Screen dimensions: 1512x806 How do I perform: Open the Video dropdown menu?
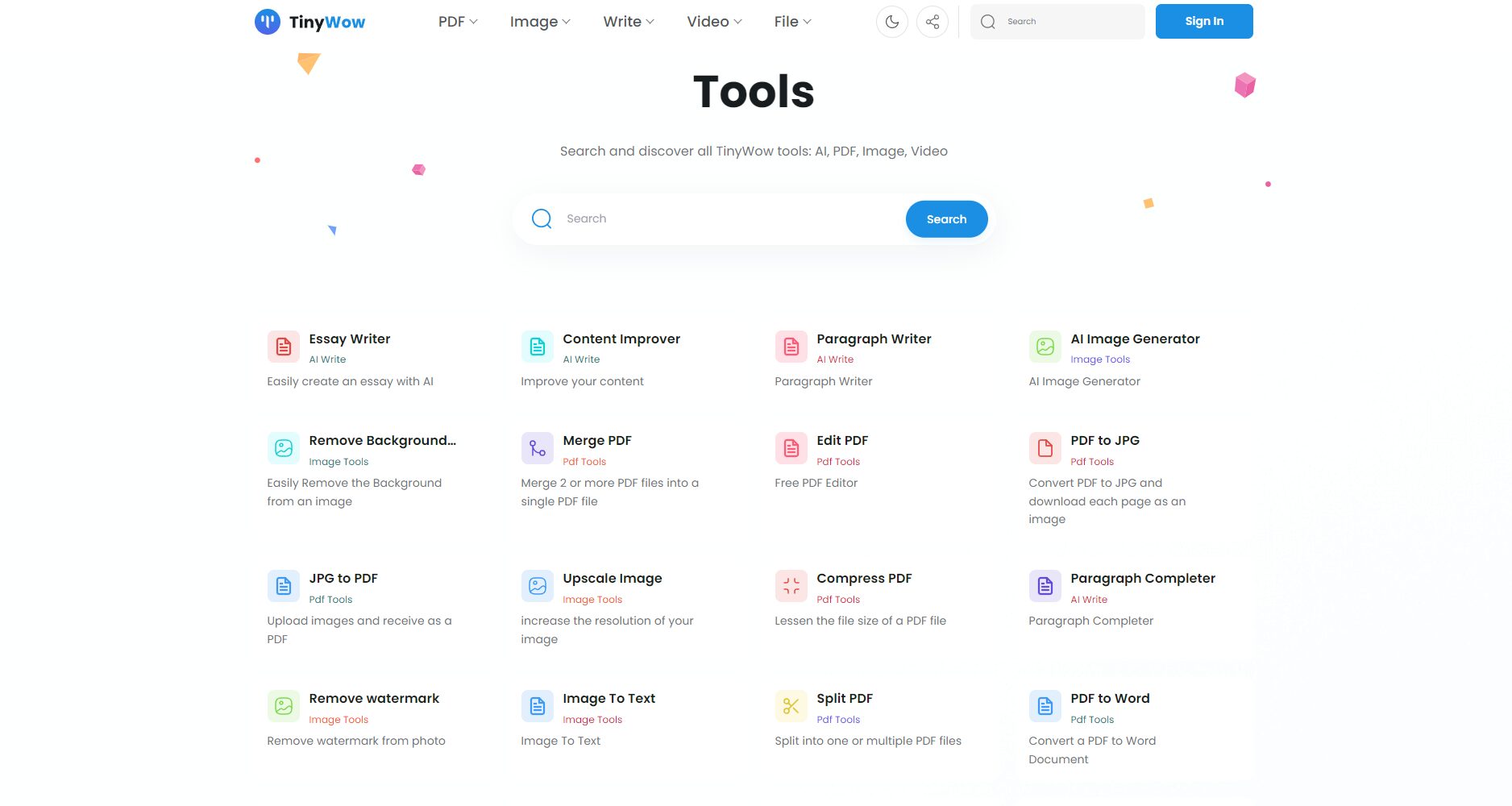tap(714, 22)
